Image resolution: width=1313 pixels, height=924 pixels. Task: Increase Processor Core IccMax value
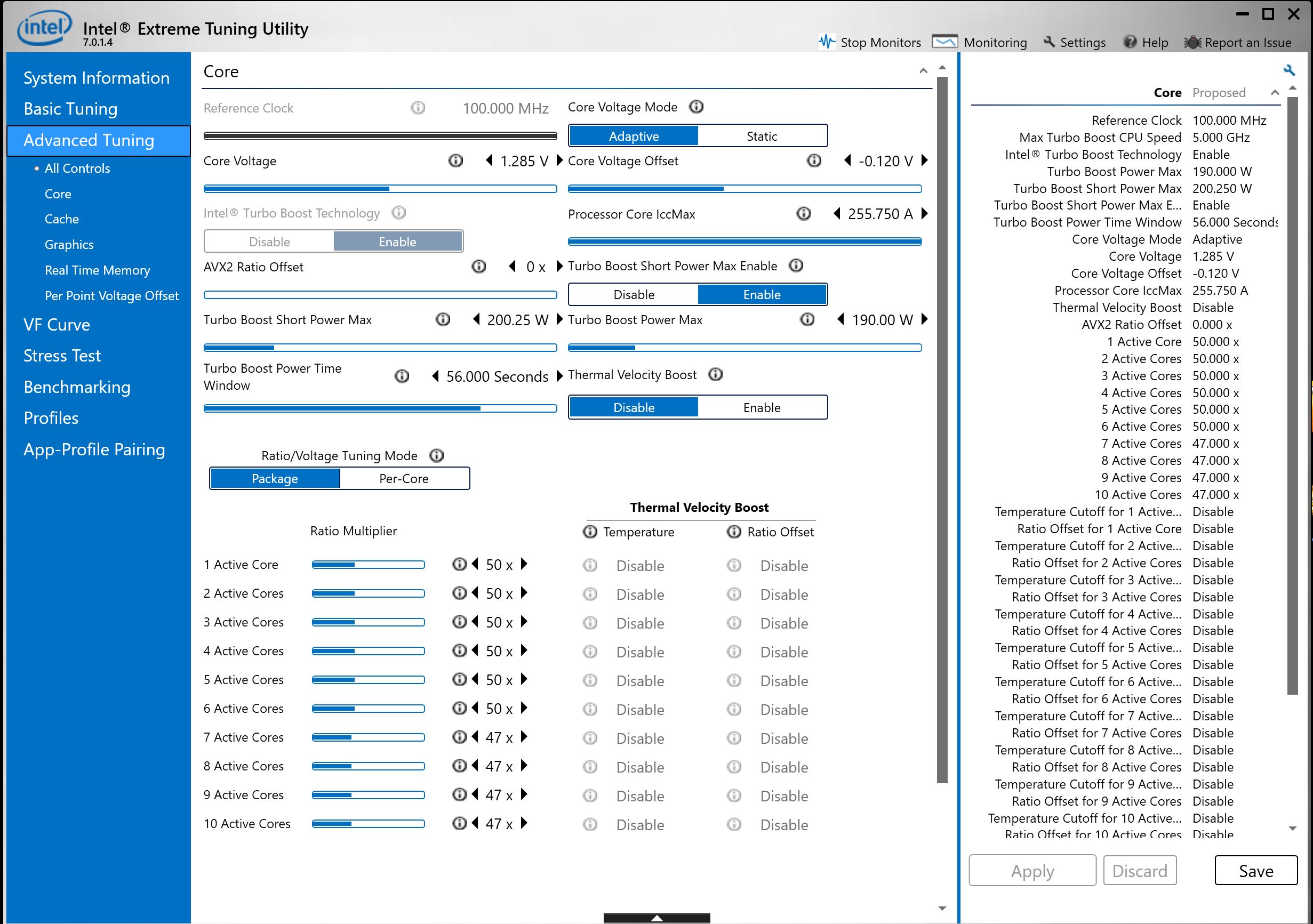925,214
